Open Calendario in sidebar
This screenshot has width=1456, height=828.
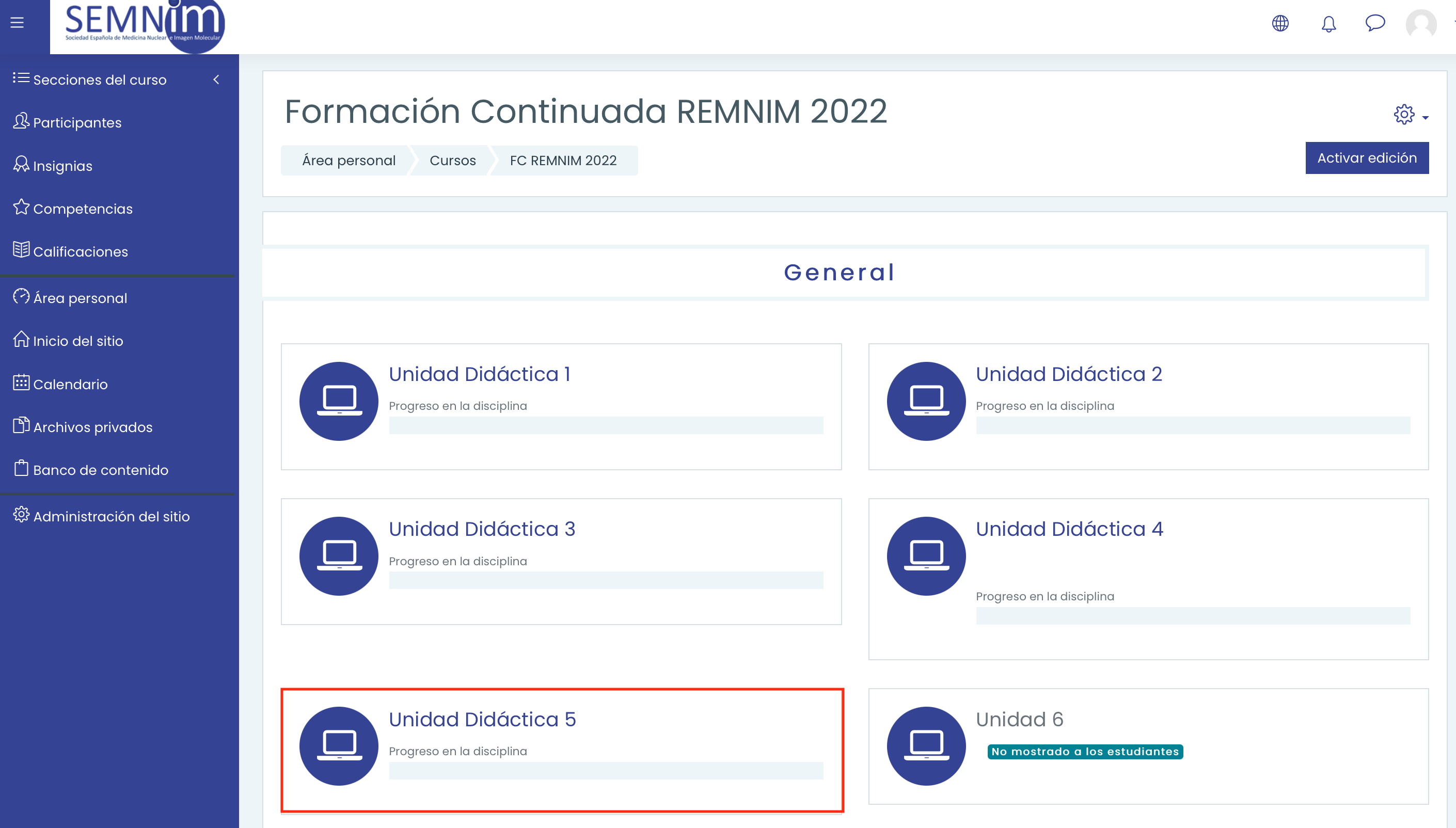point(70,385)
